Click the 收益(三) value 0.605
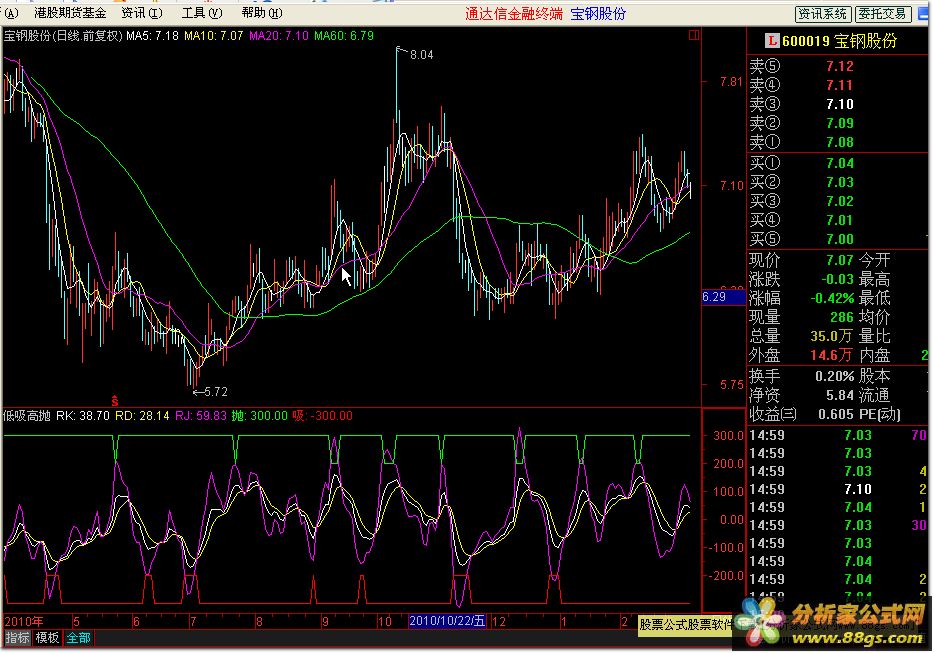This screenshot has height=653, width=934. 836,414
